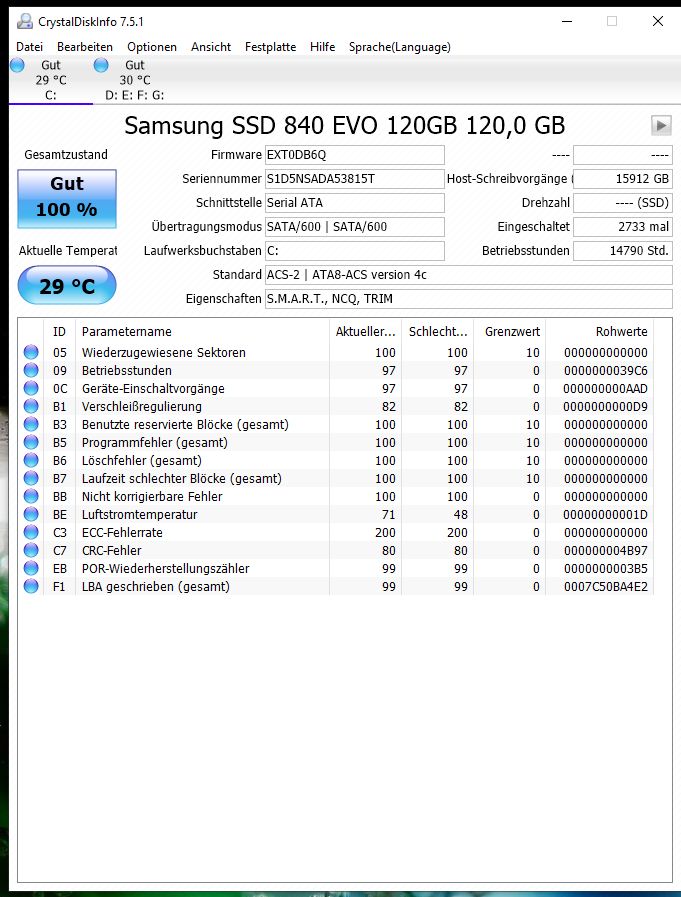The image size is (681, 897).
Task: Click the Aktuelle Temperat label
Action: pyautogui.click(x=68, y=251)
